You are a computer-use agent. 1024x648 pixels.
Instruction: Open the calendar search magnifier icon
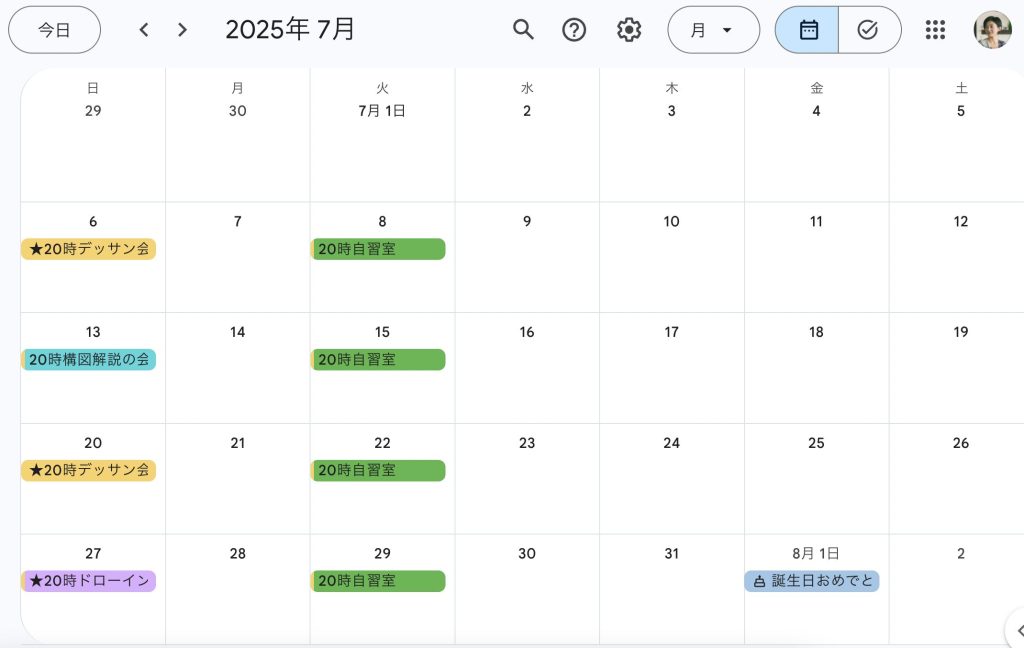pyautogui.click(x=523, y=29)
